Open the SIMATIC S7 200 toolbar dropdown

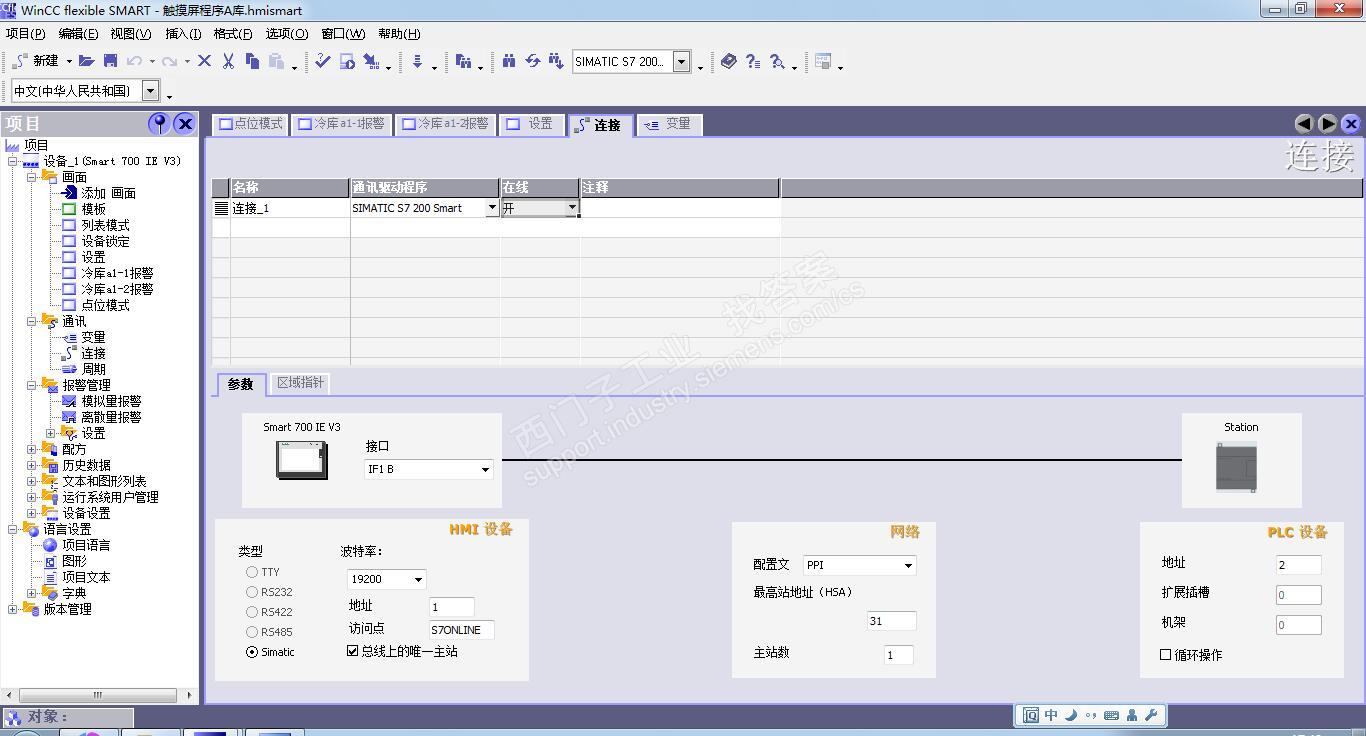pyautogui.click(x=681, y=62)
